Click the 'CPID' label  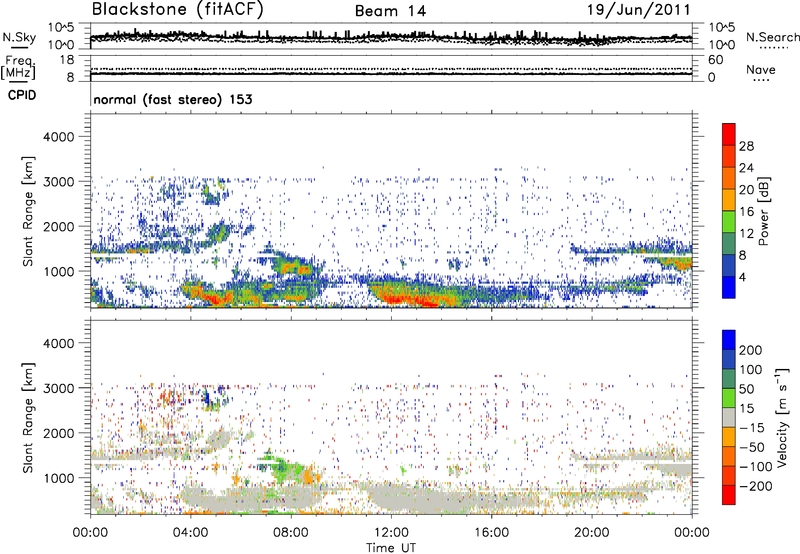coord(22,95)
